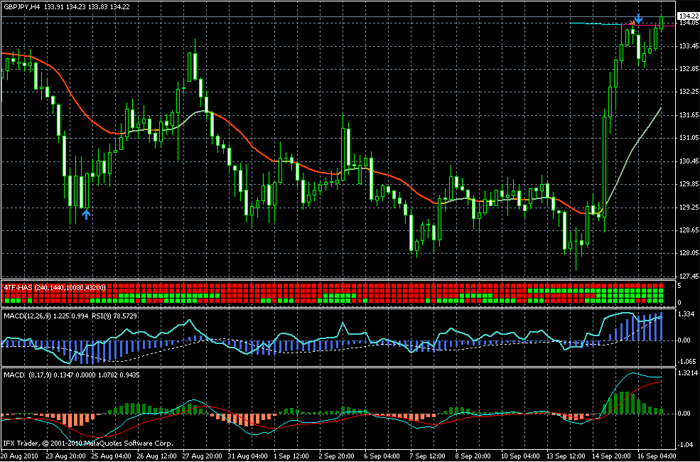Click the 10 Sep 04:00 time label

pos(521,457)
